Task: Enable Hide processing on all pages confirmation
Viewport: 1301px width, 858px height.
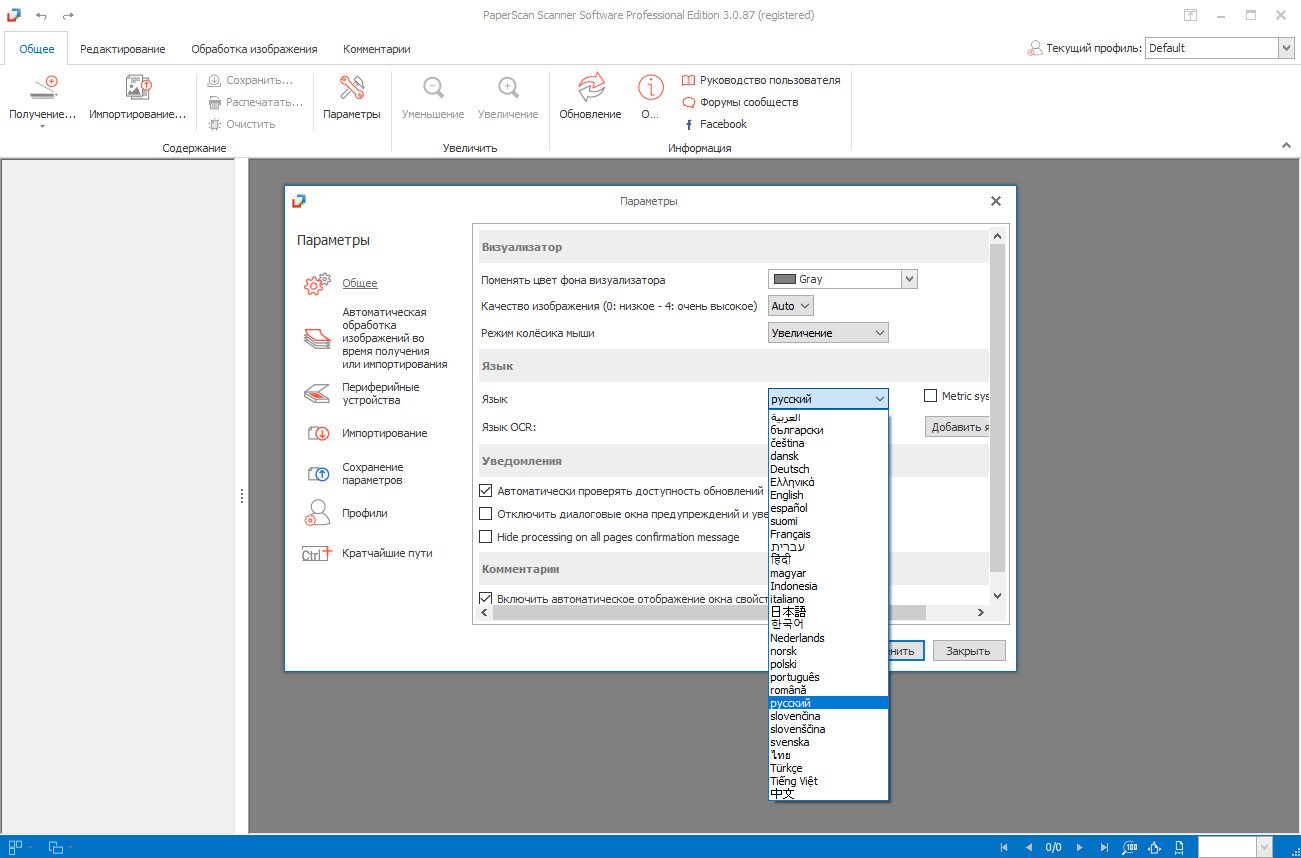Action: 486,537
